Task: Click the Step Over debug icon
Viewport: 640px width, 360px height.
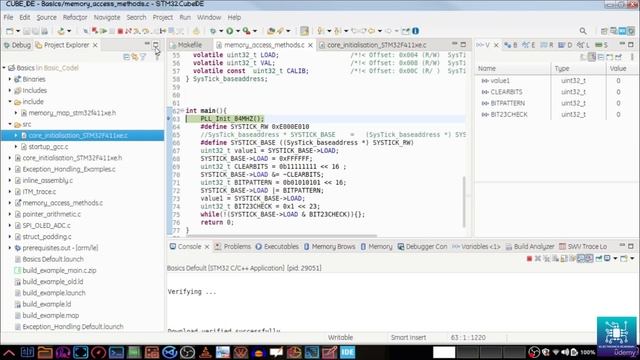Action: 145,31
